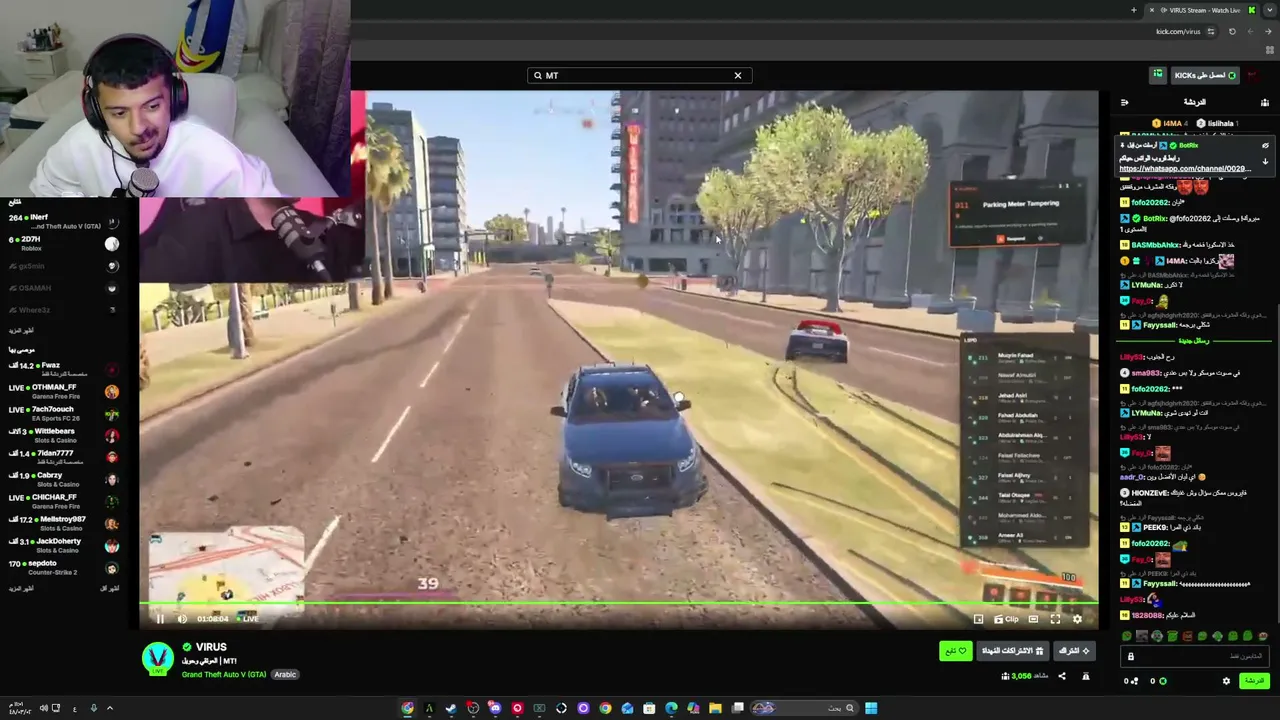Click the Get KICKs button

pos(1205,75)
